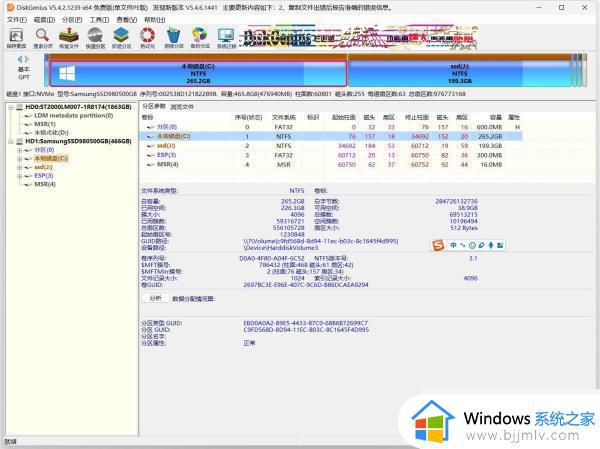Open the 分区(P) menu
Viewport: 600px width, 449px height.
pos(72,20)
